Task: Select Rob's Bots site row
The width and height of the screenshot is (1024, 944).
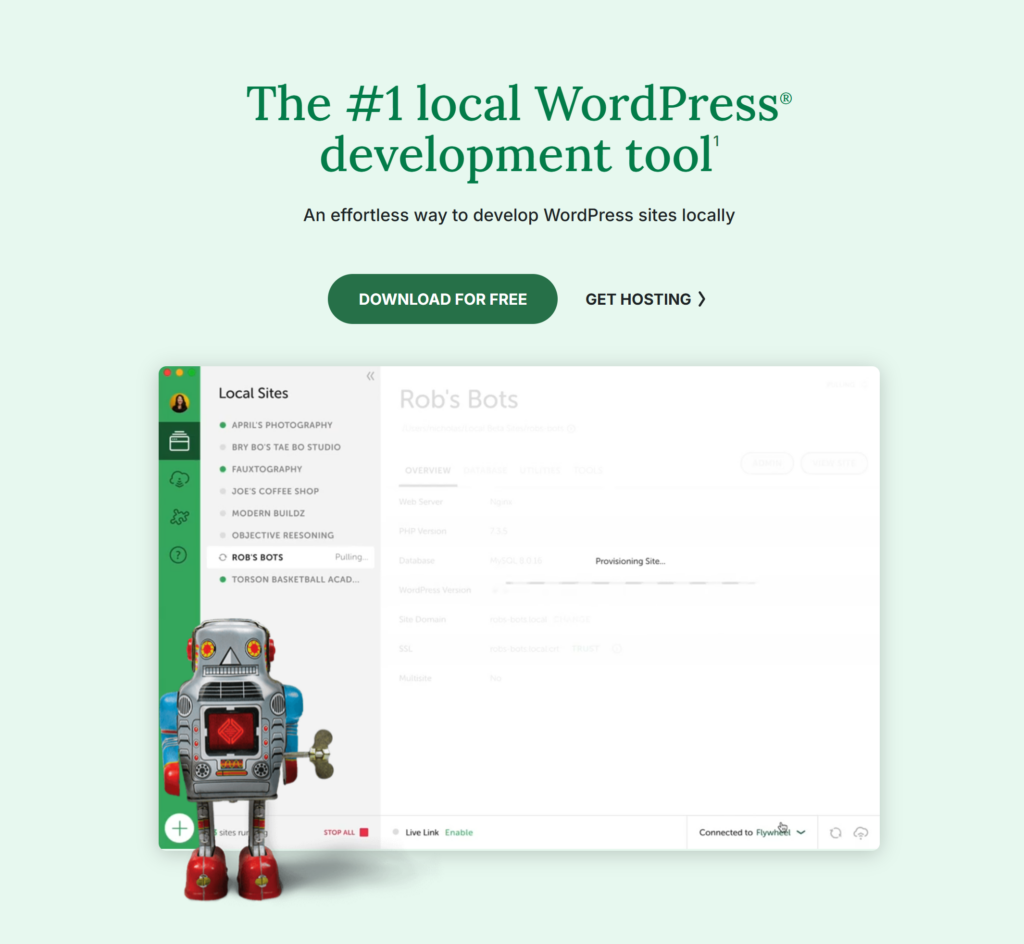Action: point(291,558)
